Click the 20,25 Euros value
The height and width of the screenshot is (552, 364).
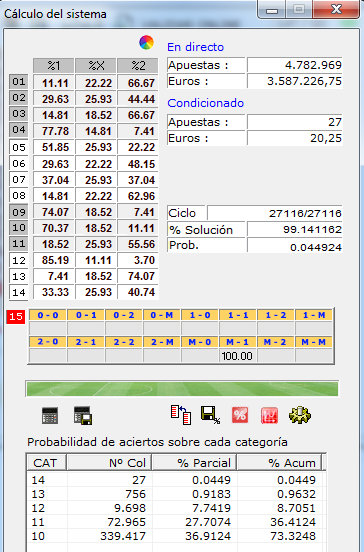(295, 138)
